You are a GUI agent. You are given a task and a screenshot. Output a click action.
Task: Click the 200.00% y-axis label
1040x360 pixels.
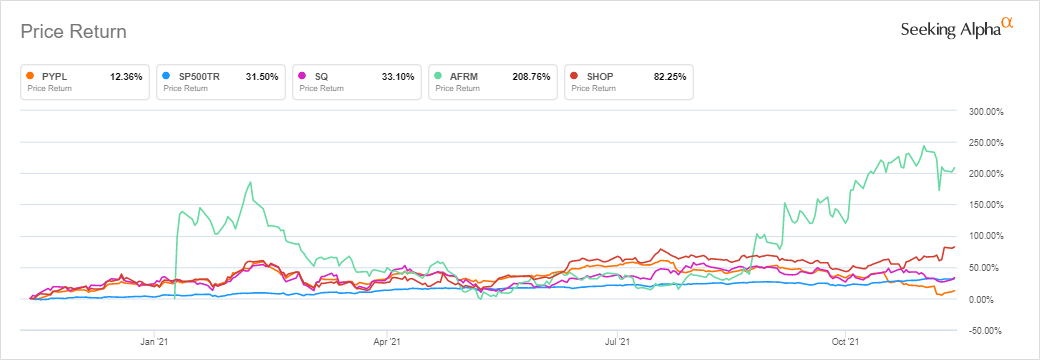[x=986, y=174]
